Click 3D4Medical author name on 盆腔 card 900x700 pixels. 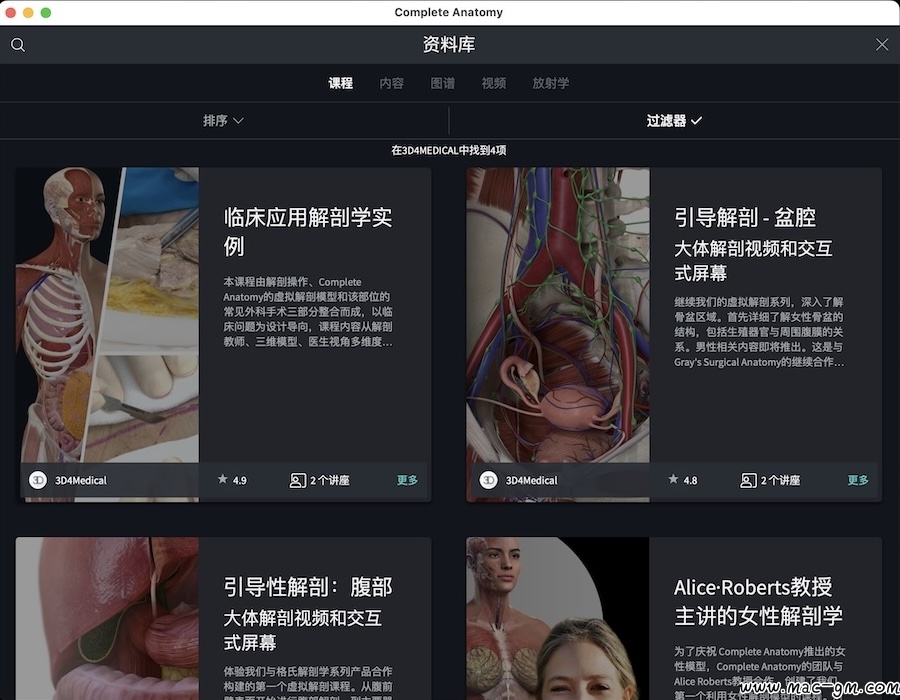532,480
